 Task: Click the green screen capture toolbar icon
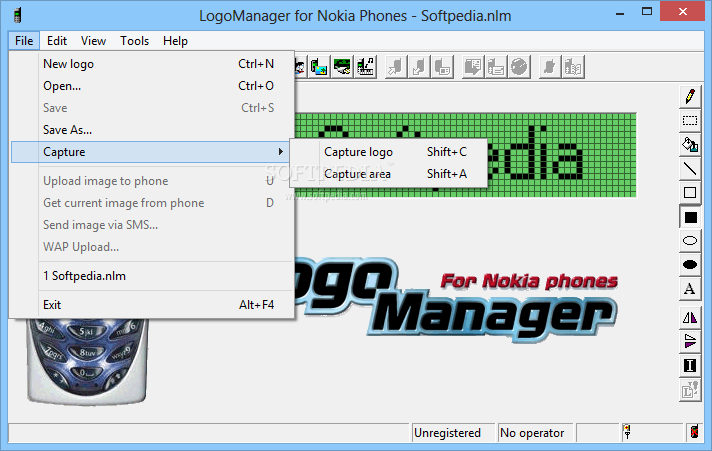(x=342, y=67)
